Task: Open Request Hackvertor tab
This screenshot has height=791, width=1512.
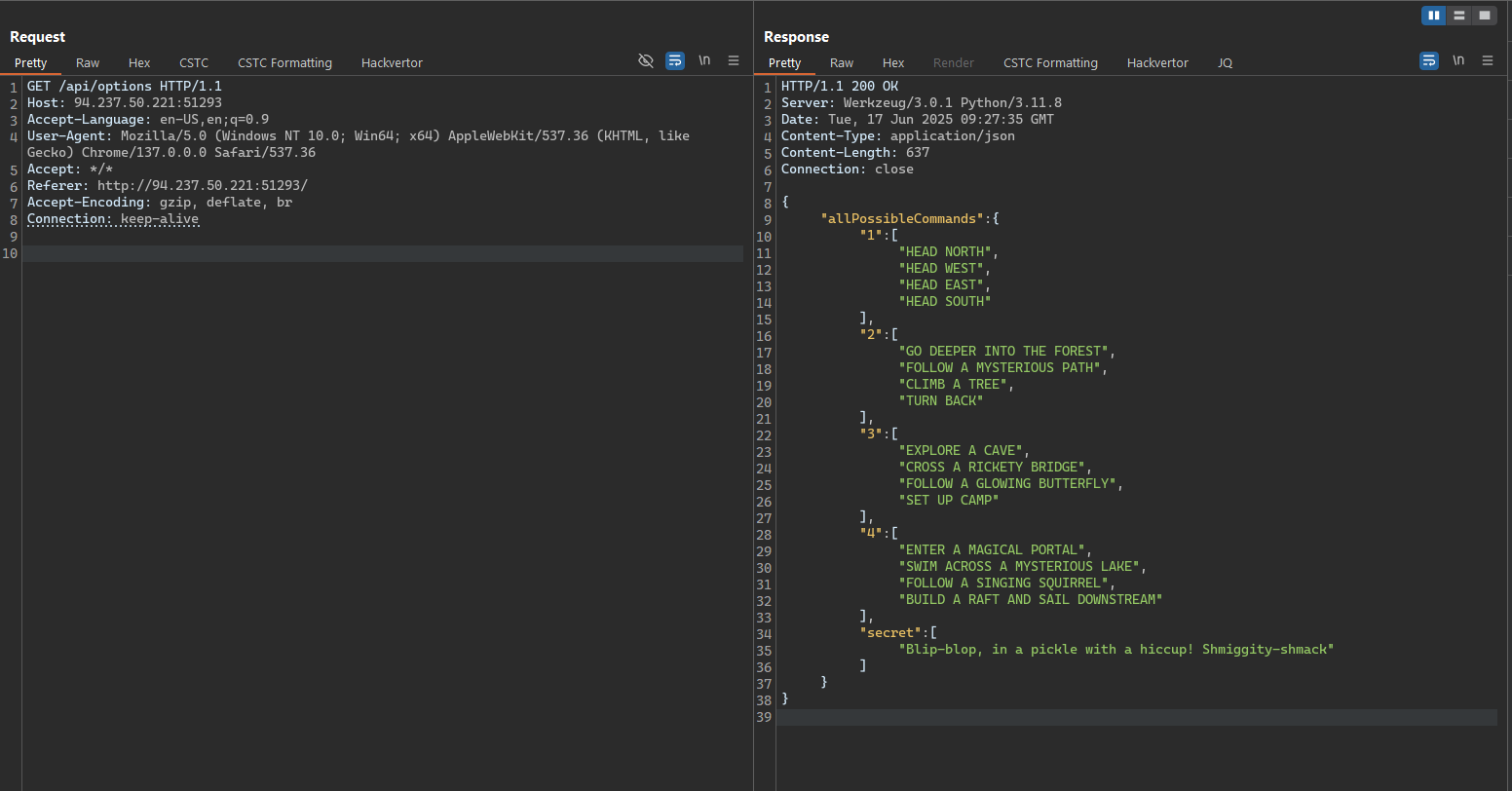Action: pos(392,63)
